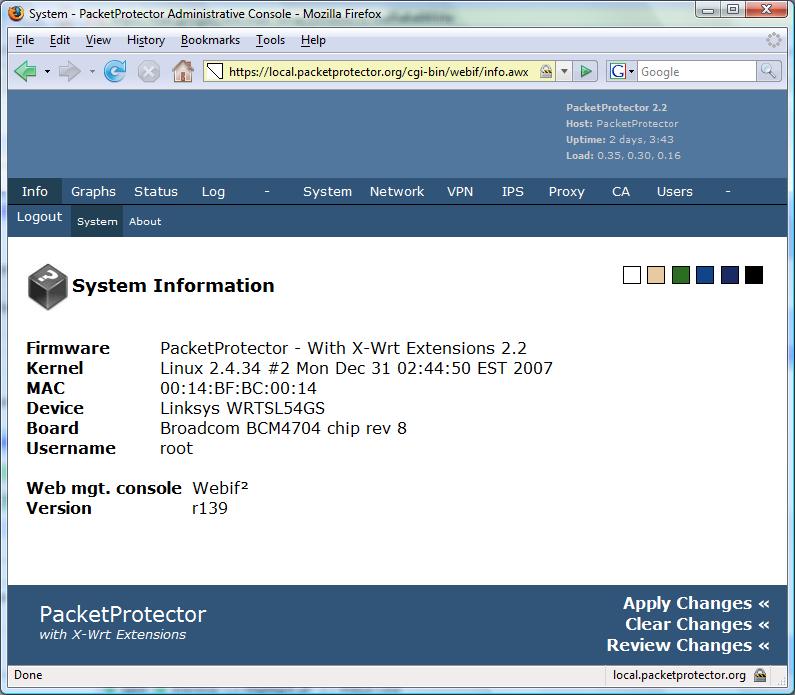
Task: Click the Google search input field
Action: click(697, 71)
